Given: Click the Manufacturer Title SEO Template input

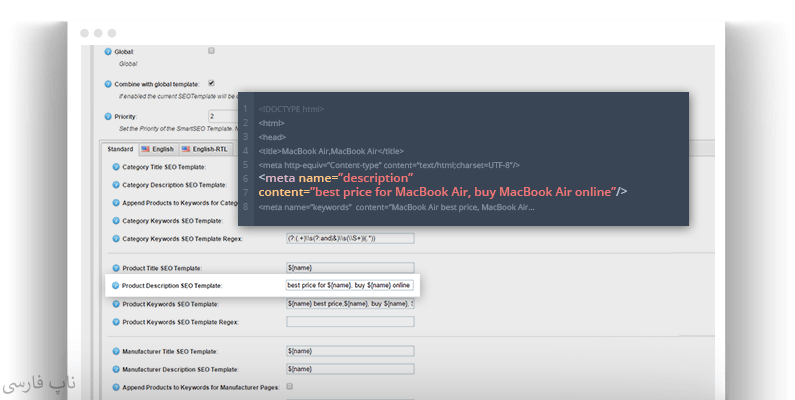Looking at the screenshot, I should [x=349, y=351].
